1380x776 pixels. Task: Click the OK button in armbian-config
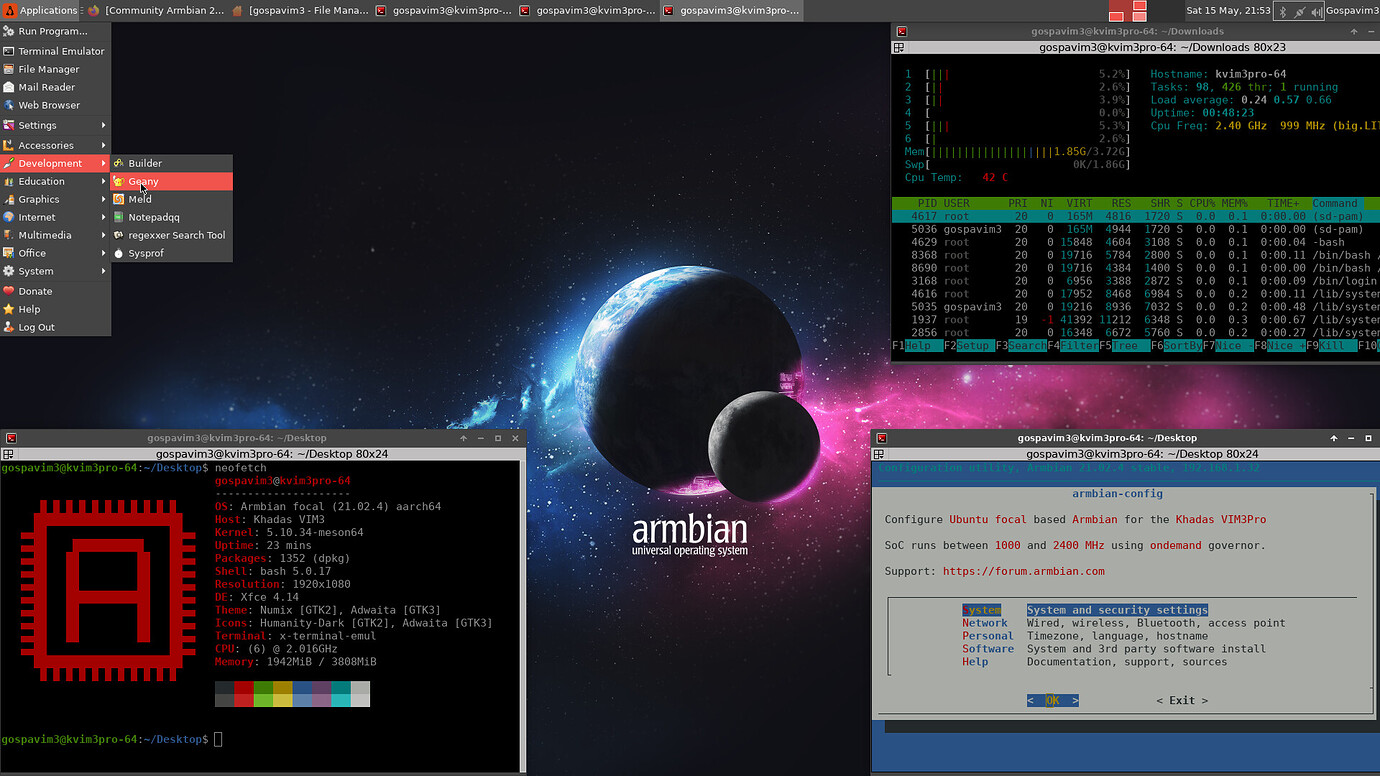(1053, 700)
